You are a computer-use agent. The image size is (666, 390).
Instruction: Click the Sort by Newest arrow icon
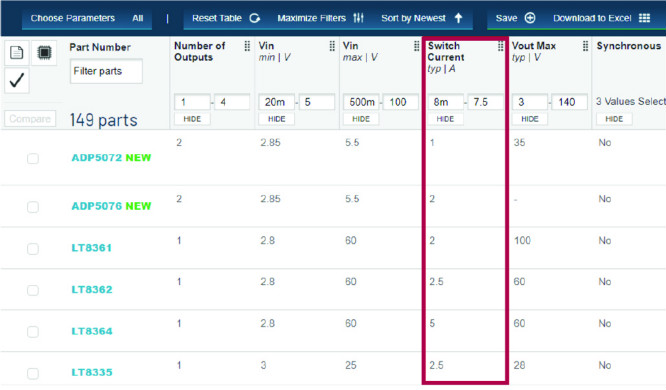pos(458,18)
